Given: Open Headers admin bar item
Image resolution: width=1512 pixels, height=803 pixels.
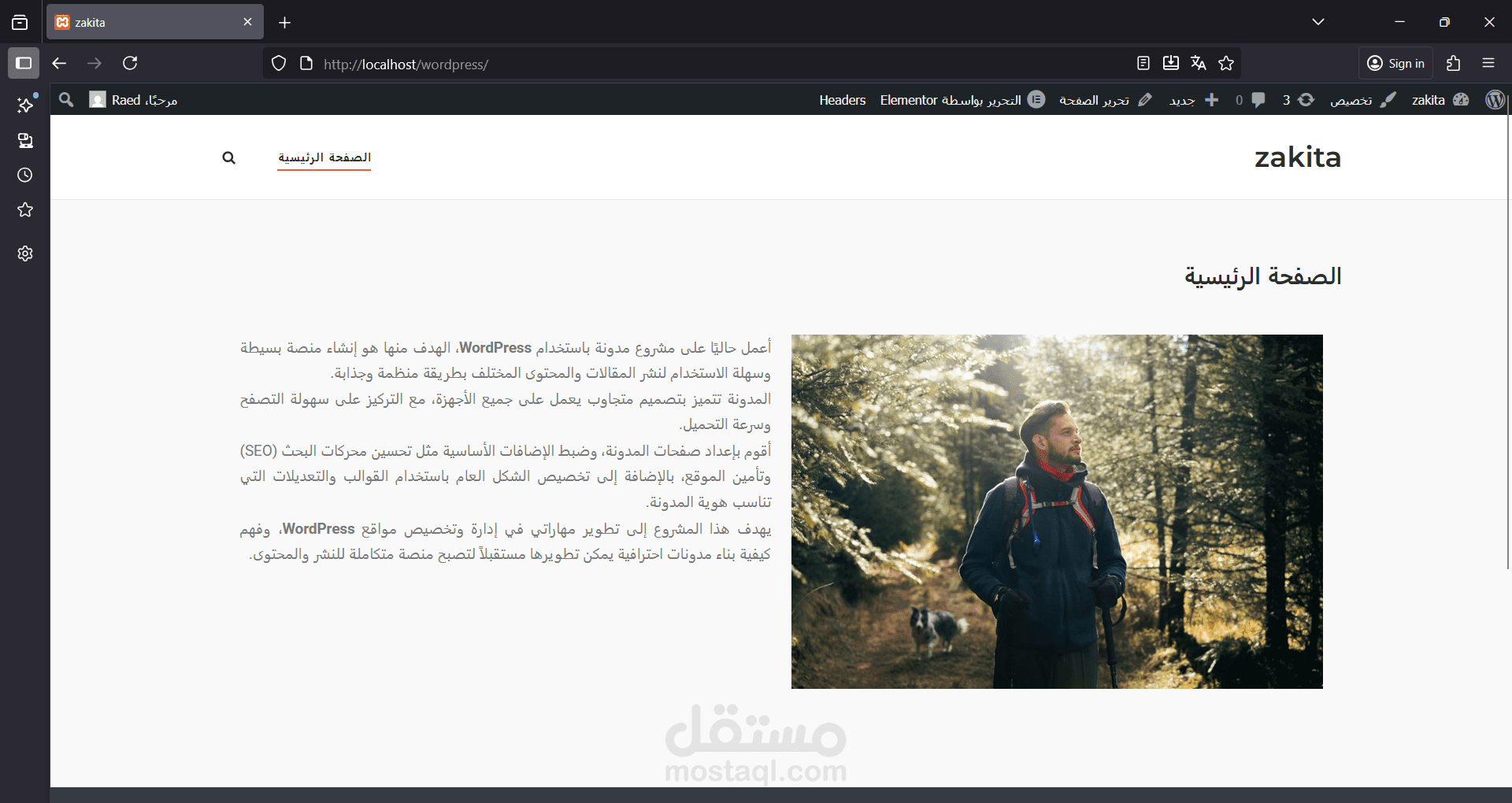Looking at the screenshot, I should pos(842,100).
